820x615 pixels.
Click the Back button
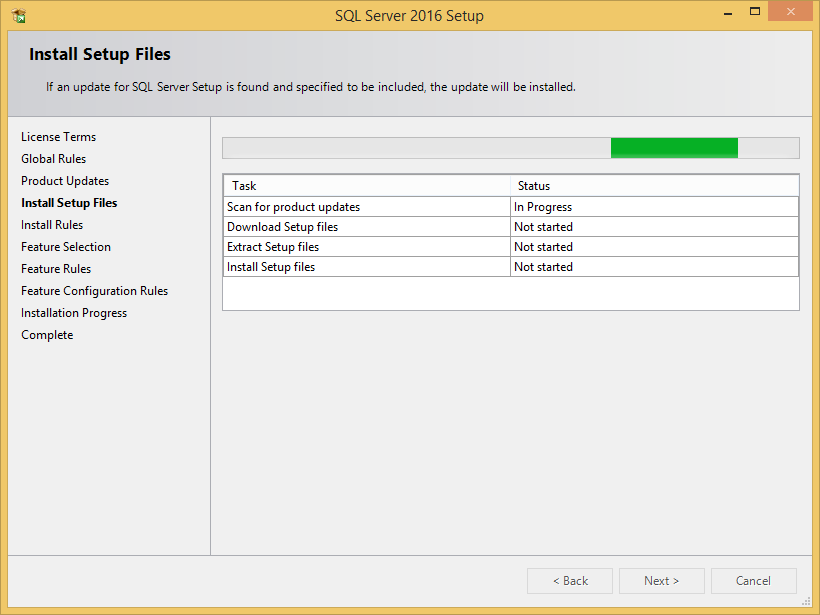(570, 581)
